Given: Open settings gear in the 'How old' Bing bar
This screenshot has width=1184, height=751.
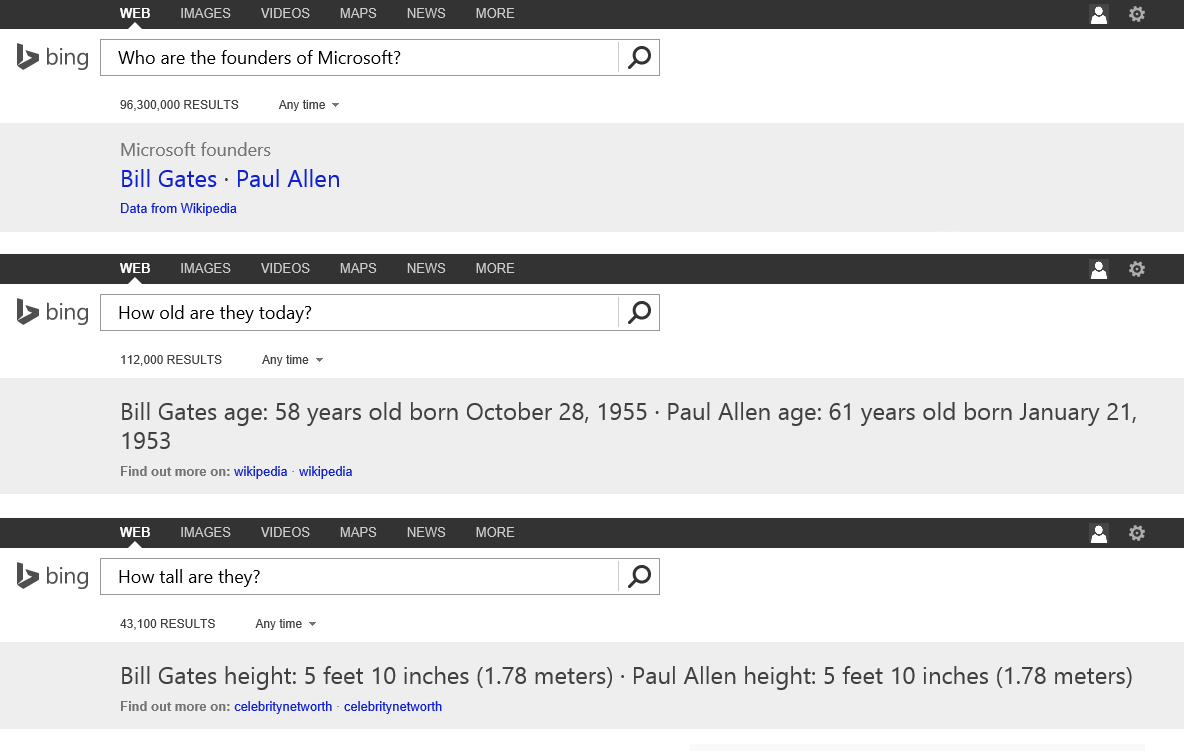Looking at the screenshot, I should [x=1136, y=269].
